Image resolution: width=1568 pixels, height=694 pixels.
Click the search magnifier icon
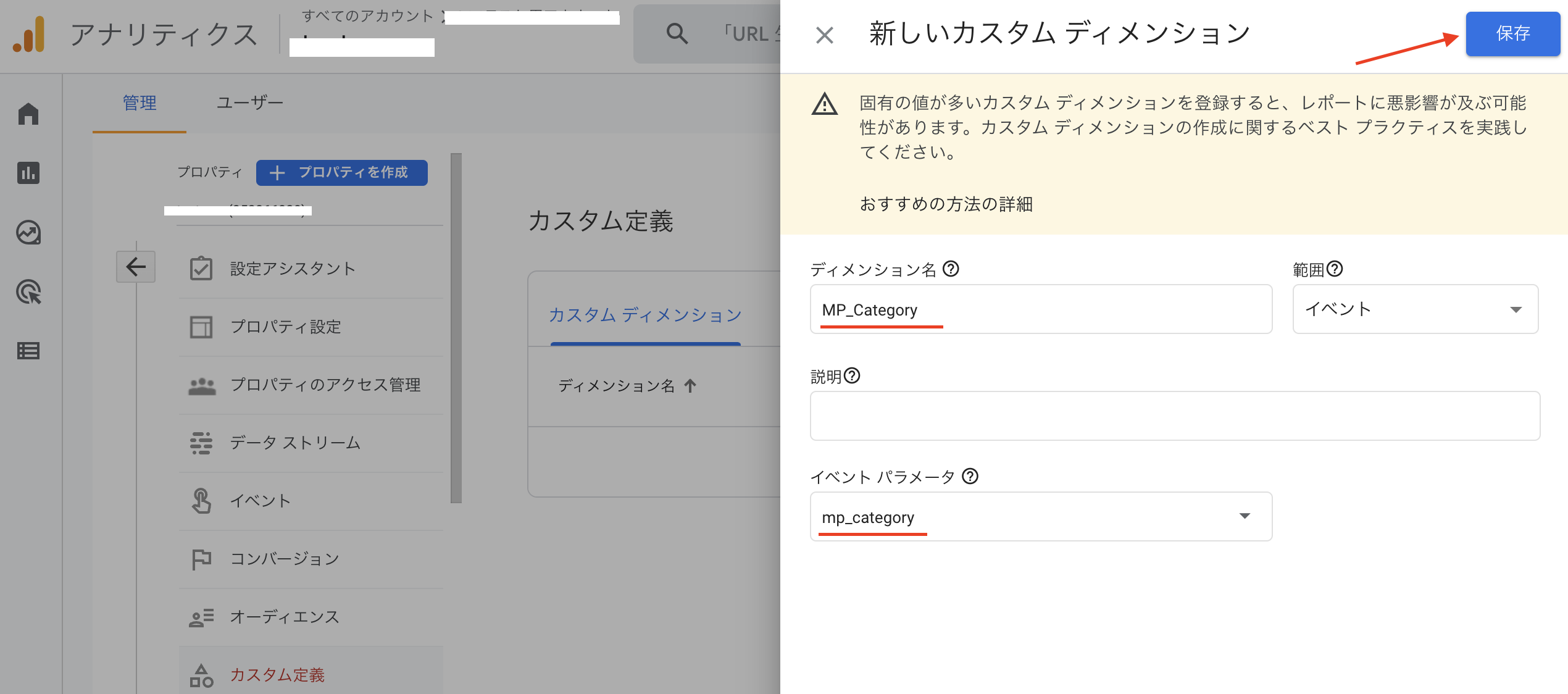(677, 33)
